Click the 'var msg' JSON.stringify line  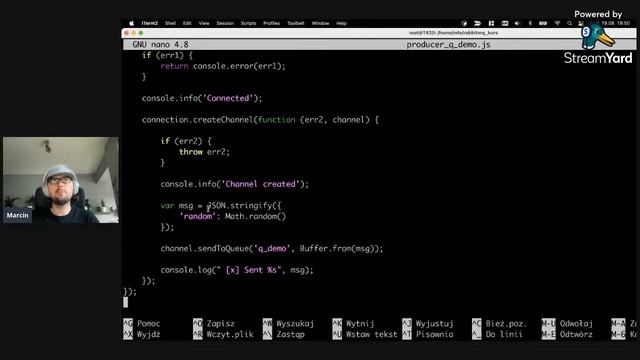[x=221, y=206]
